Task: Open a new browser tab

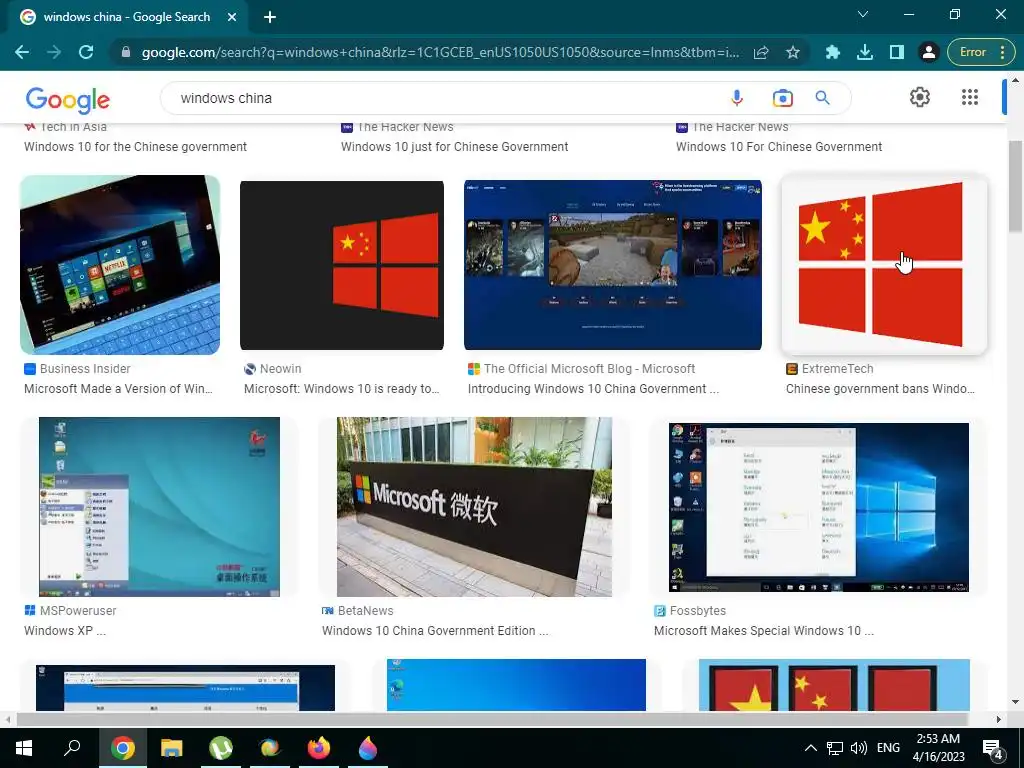Action: pos(270,17)
